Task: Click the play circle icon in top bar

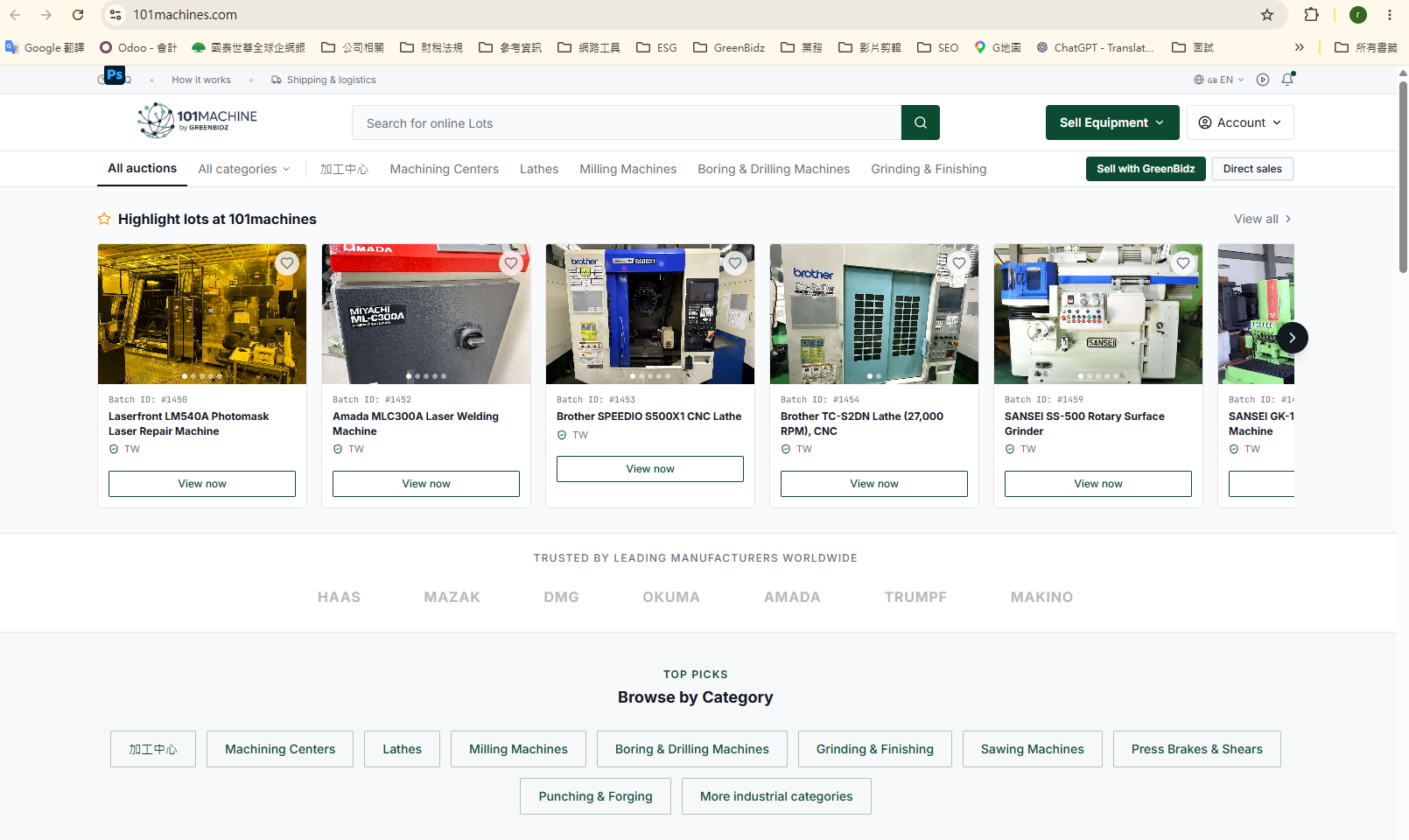Action: (1263, 80)
